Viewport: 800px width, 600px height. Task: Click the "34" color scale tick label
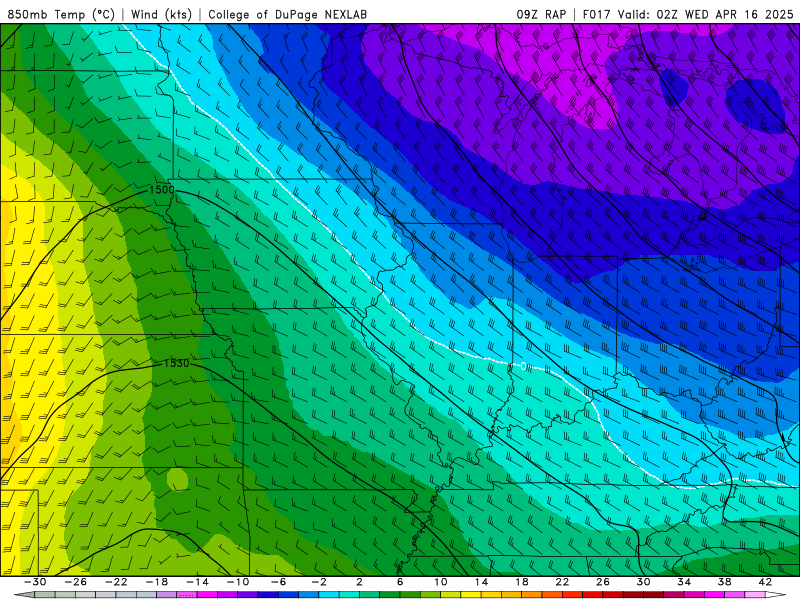[x=684, y=582]
